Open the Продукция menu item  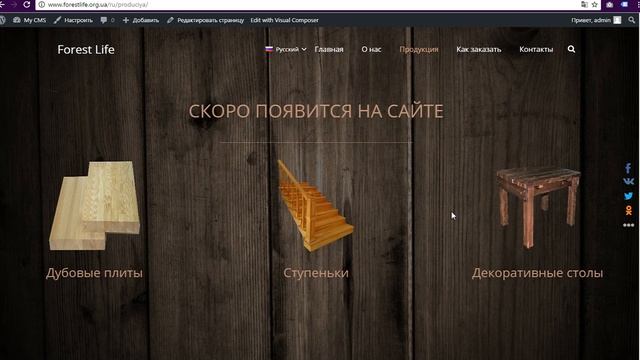[419, 49]
